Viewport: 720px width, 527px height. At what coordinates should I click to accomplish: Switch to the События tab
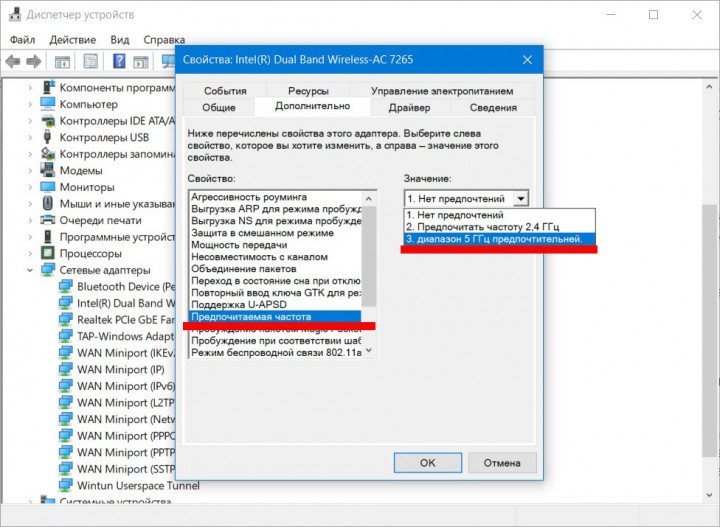225,90
